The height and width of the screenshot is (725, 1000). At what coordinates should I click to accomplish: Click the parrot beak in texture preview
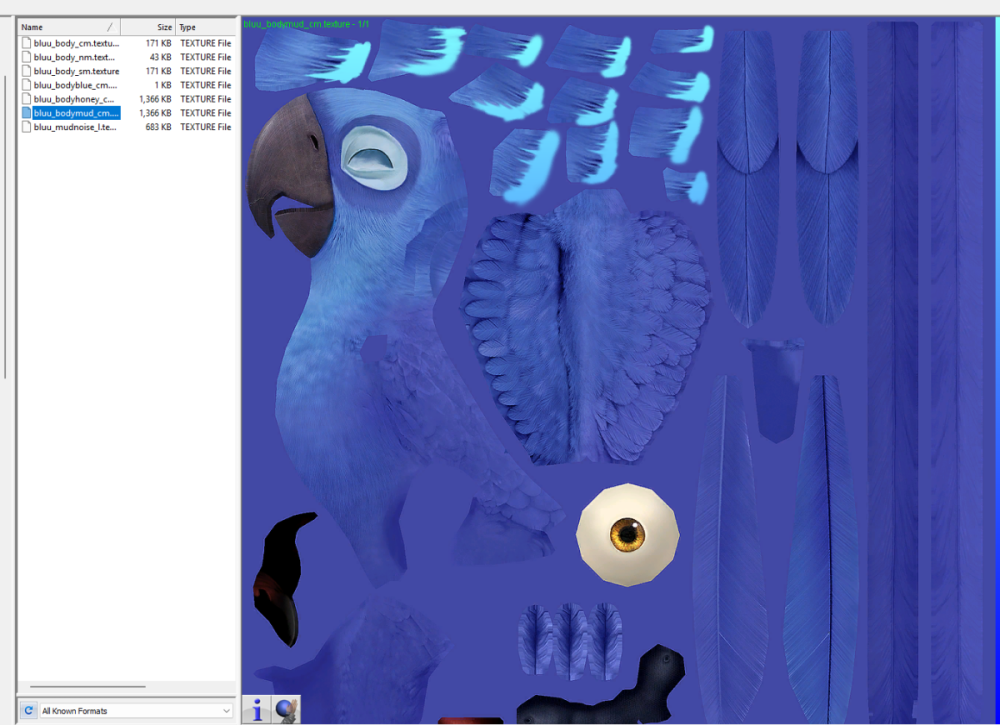click(291, 175)
